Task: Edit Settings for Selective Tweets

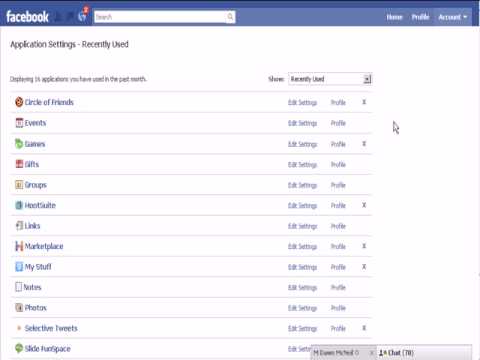Action: (302, 329)
